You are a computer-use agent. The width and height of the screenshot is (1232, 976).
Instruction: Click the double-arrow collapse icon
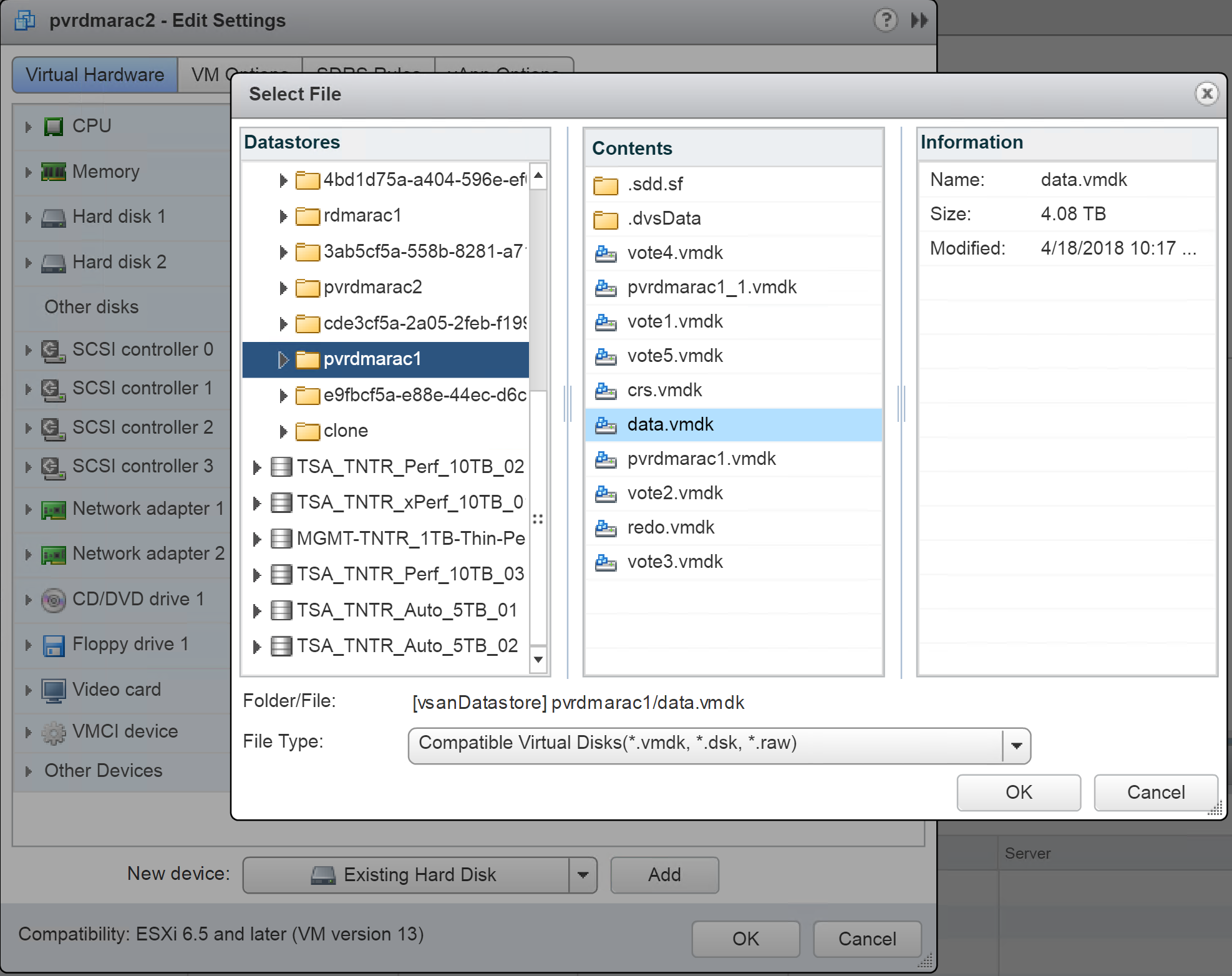pos(919,21)
